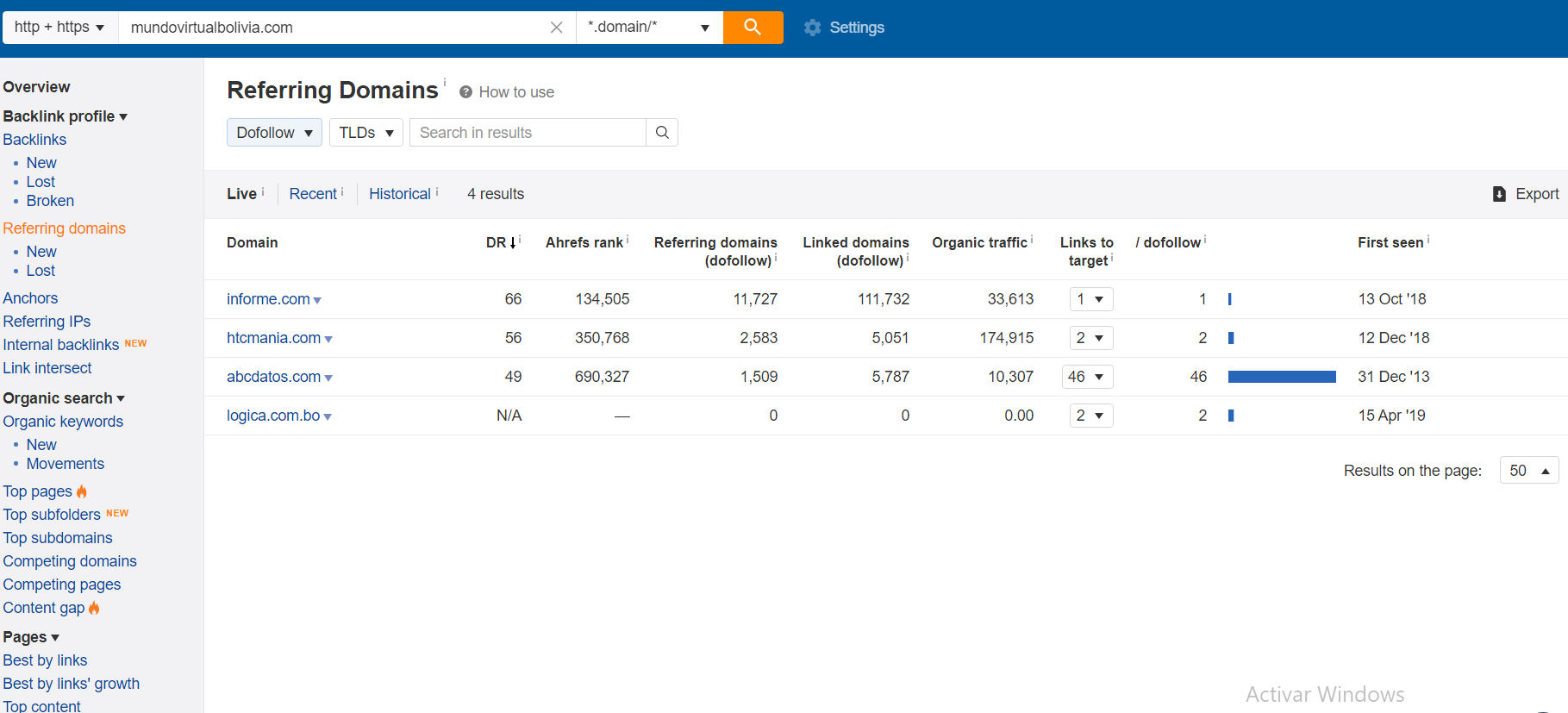Click the abcdatos.com dofollow bar

point(1282,377)
